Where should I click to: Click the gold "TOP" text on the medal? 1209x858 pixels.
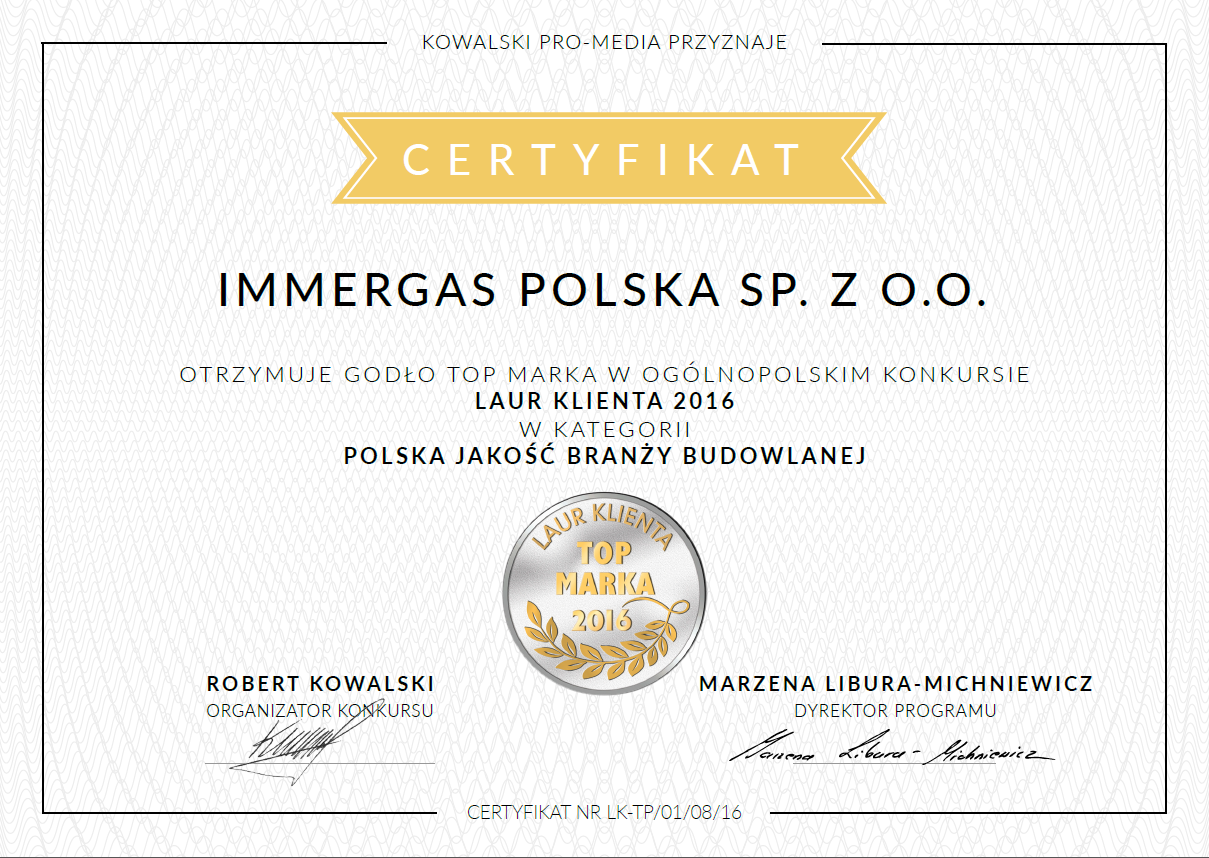pyautogui.click(x=604, y=553)
